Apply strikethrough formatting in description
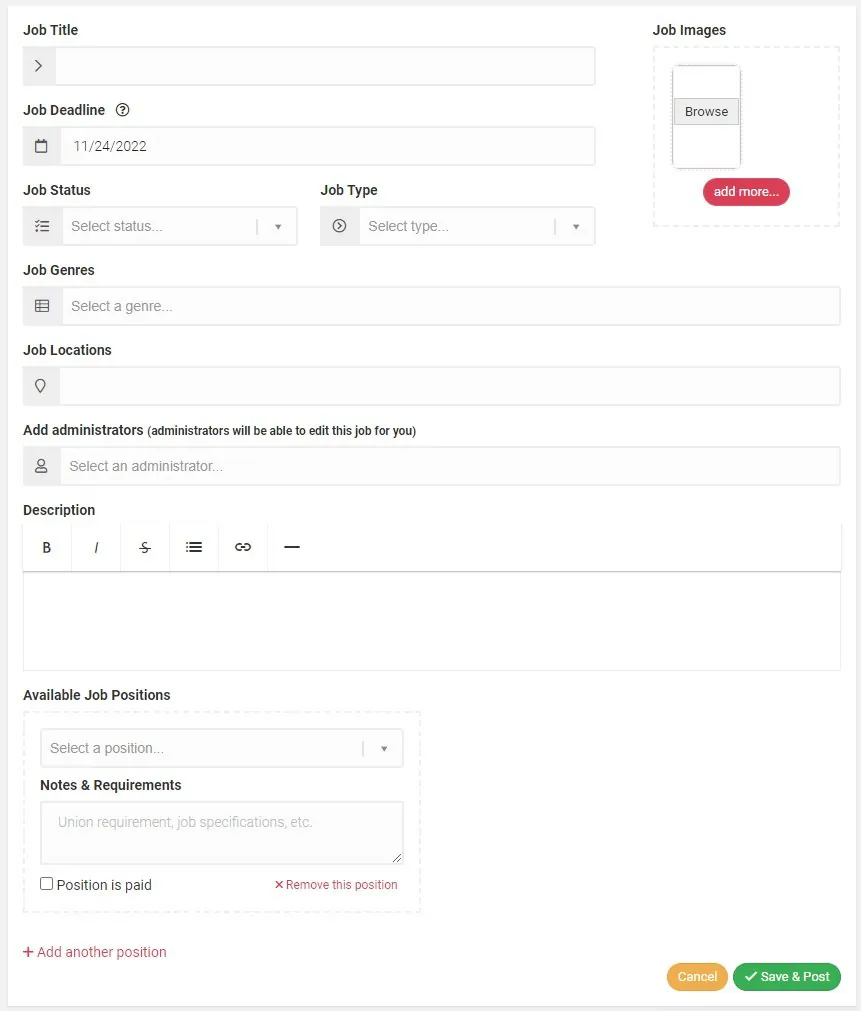 click(145, 547)
